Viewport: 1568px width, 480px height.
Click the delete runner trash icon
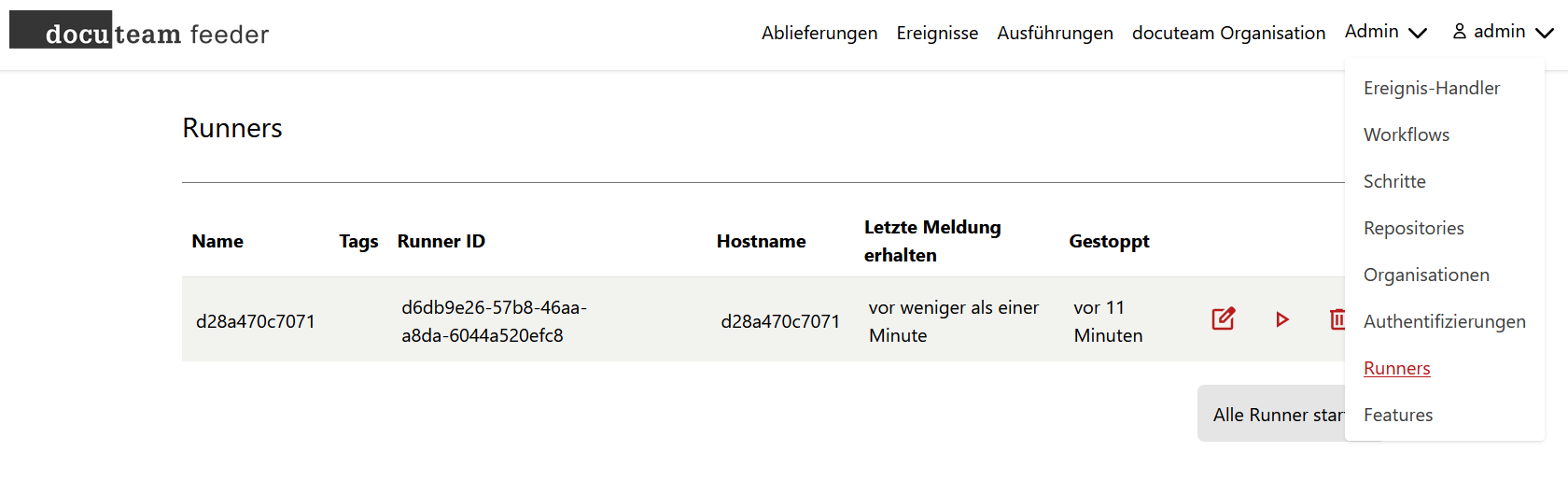pos(1337,319)
